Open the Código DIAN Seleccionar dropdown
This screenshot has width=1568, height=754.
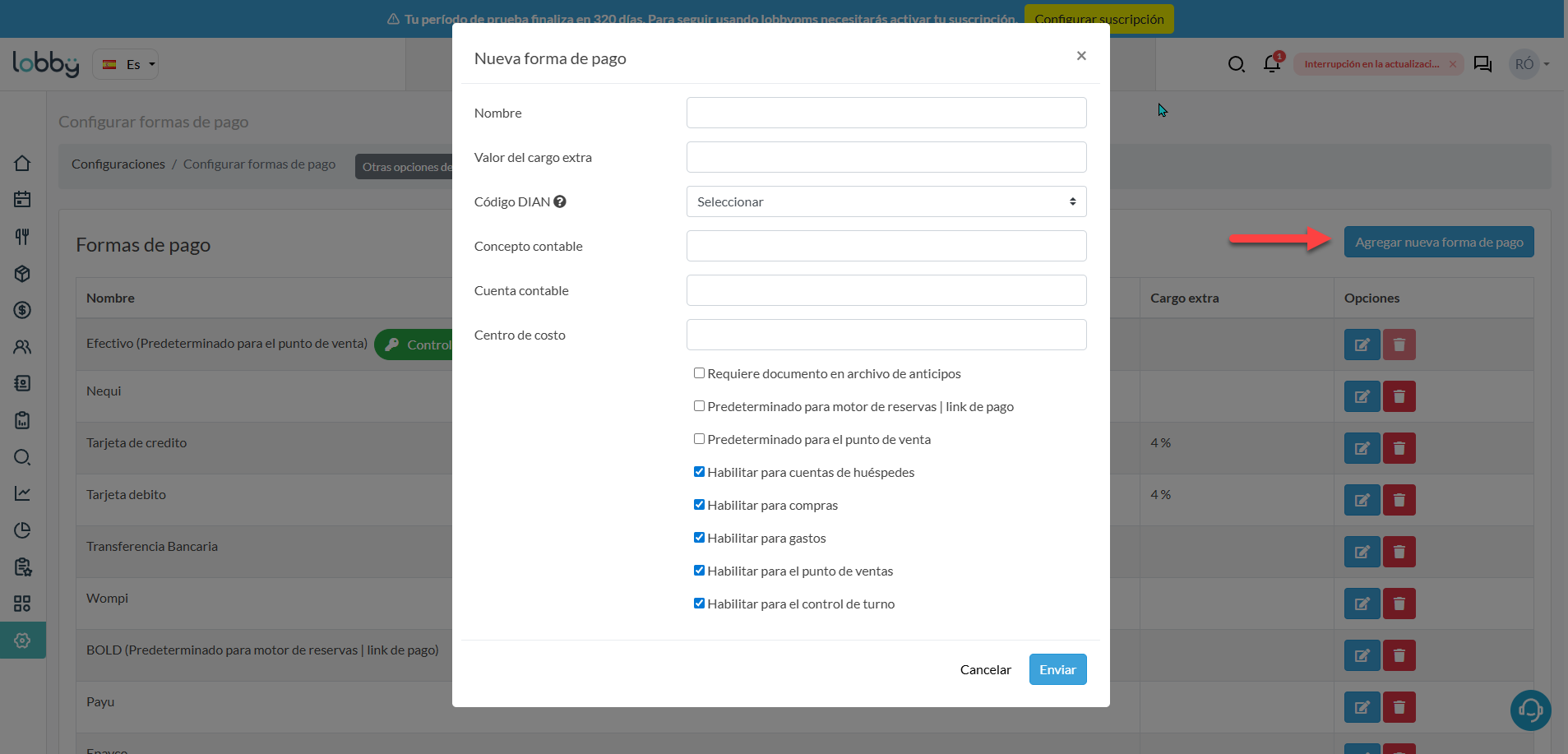(886, 201)
